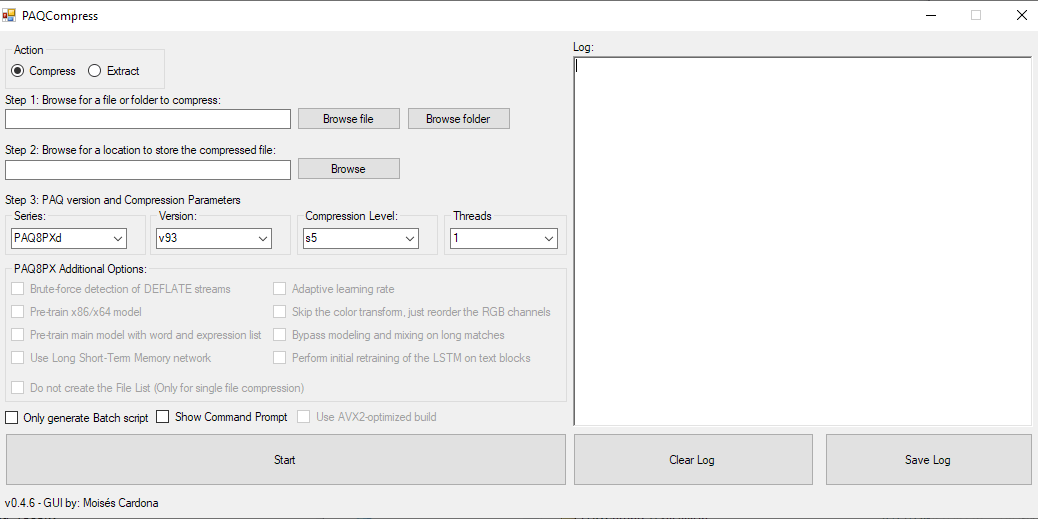Click the Save Log button
The height and width of the screenshot is (519, 1038).
click(929, 459)
